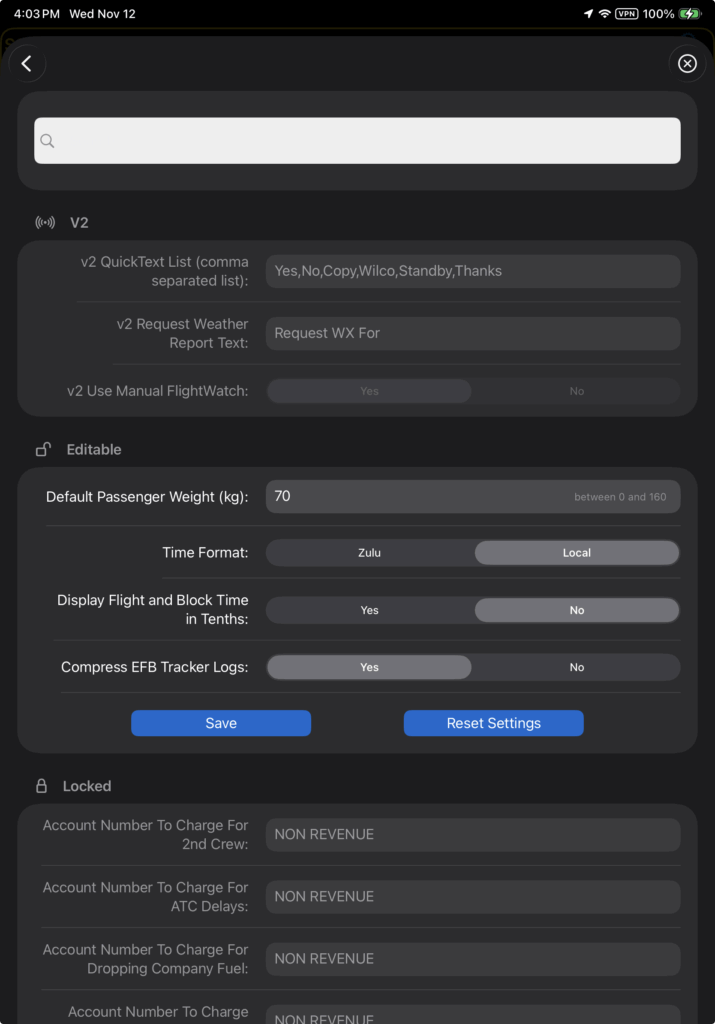Tap the search magnifier icon
The image size is (715, 1024).
tap(48, 141)
